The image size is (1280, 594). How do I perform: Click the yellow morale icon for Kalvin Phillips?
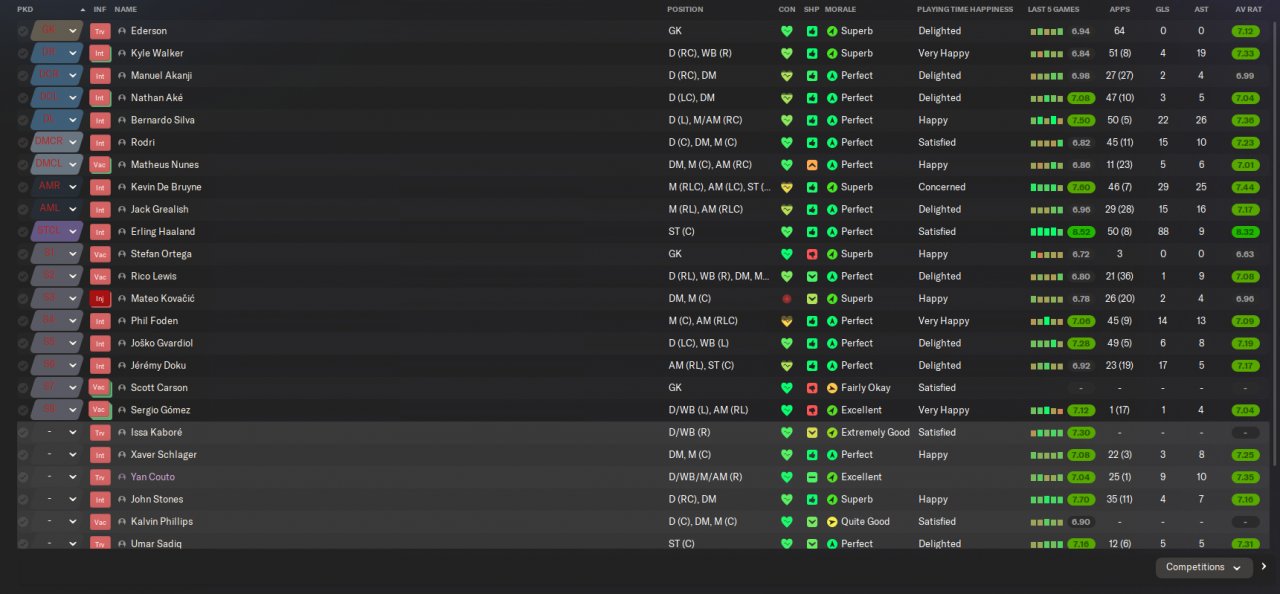(832, 522)
